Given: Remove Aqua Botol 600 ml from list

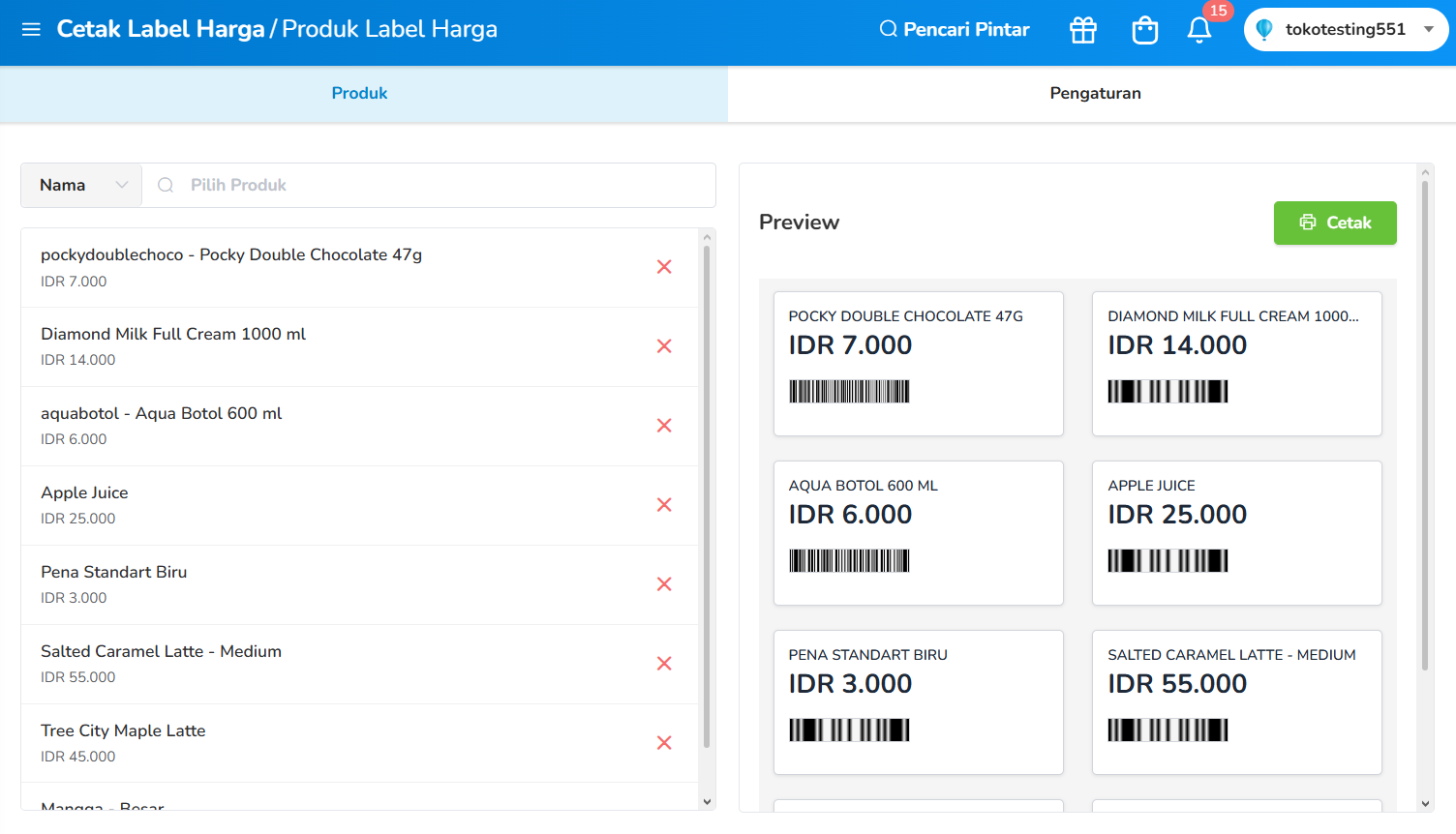Looking at the screenshot, I should [664, 426].
